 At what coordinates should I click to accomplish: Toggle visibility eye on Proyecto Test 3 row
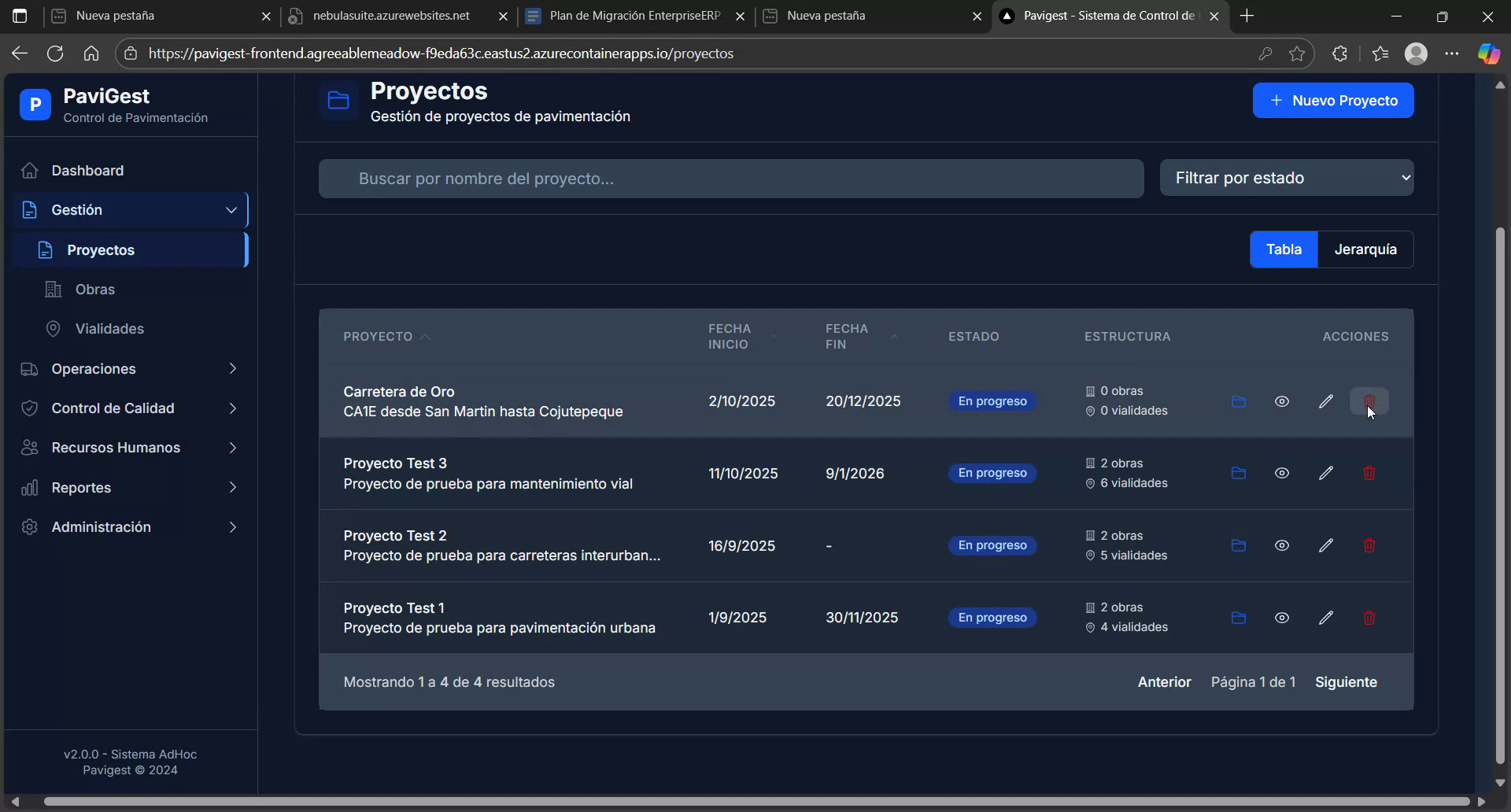[1282, 473]
